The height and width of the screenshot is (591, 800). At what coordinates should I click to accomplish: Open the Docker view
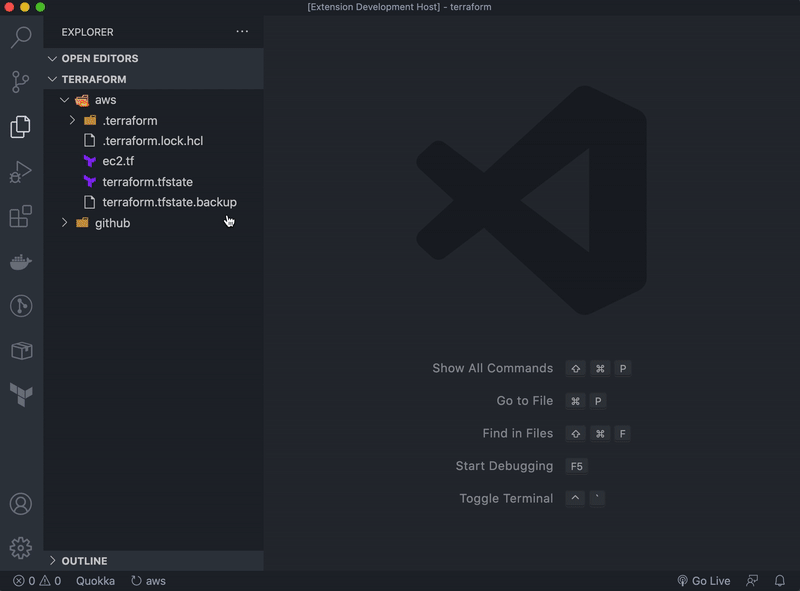pyautogui.click(x=21, y=262)
